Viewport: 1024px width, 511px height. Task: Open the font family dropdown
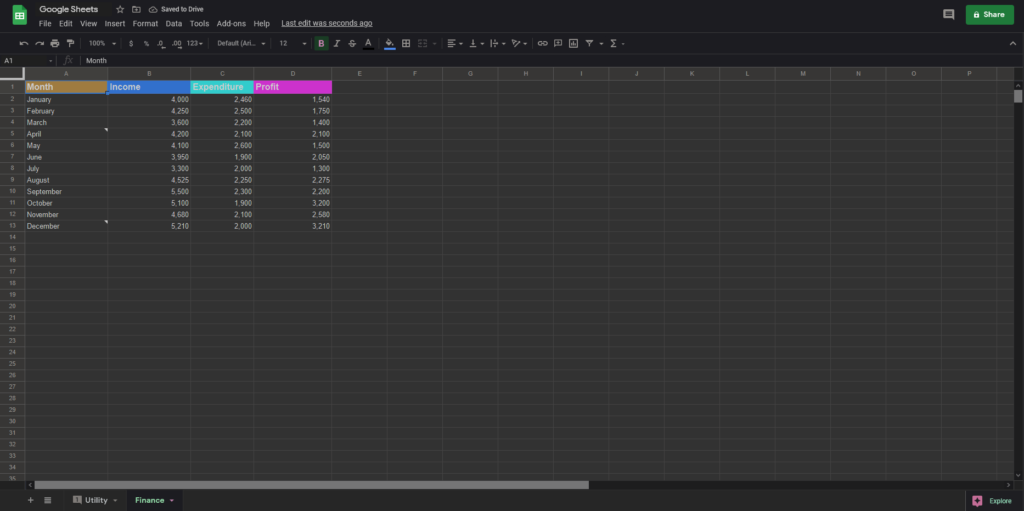[242, 43]
